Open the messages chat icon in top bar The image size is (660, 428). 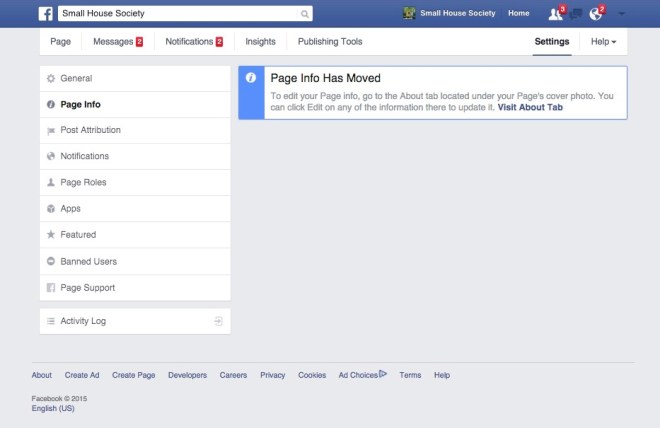(575, 14)
